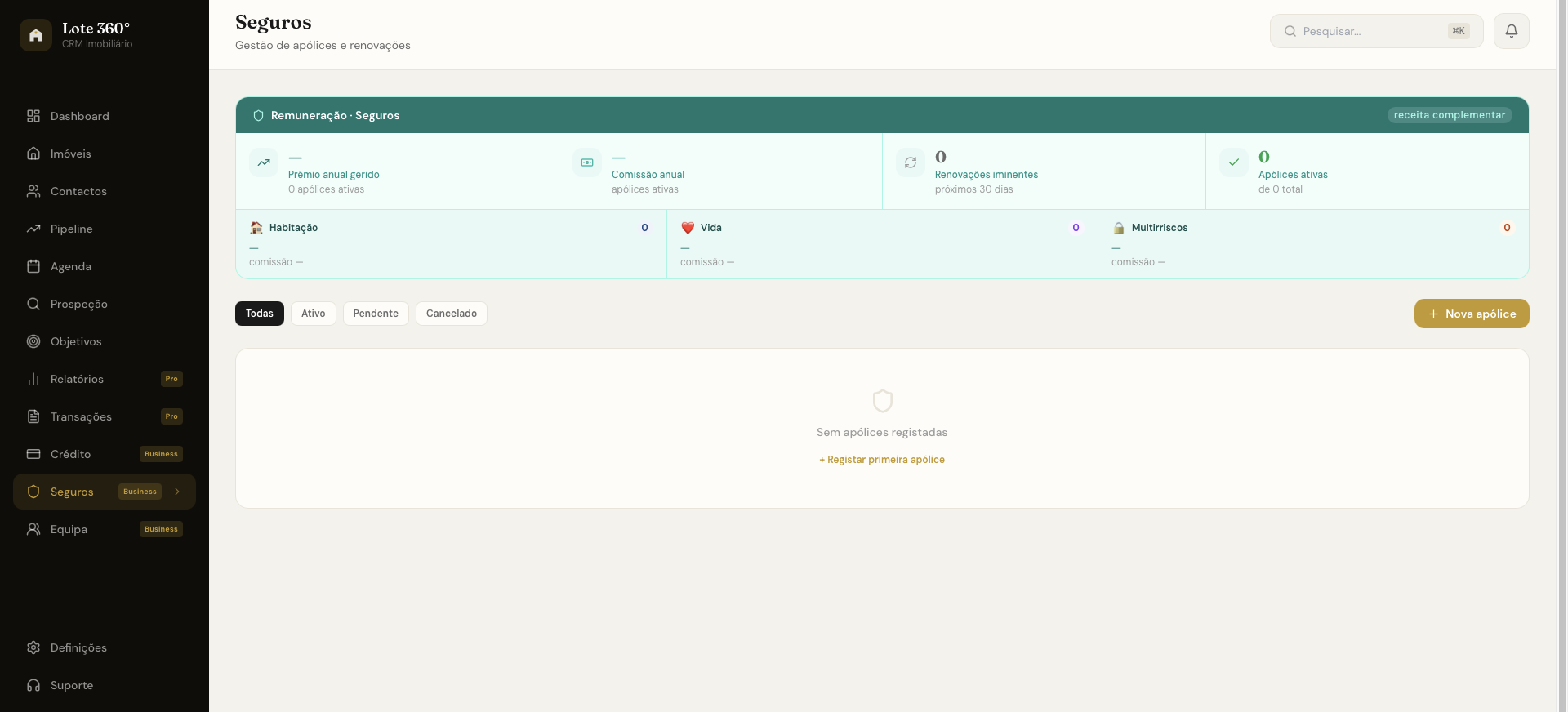1568x712 pixels.
Task: Click the empty-state shield icon
Action: [x=882, y=401]
